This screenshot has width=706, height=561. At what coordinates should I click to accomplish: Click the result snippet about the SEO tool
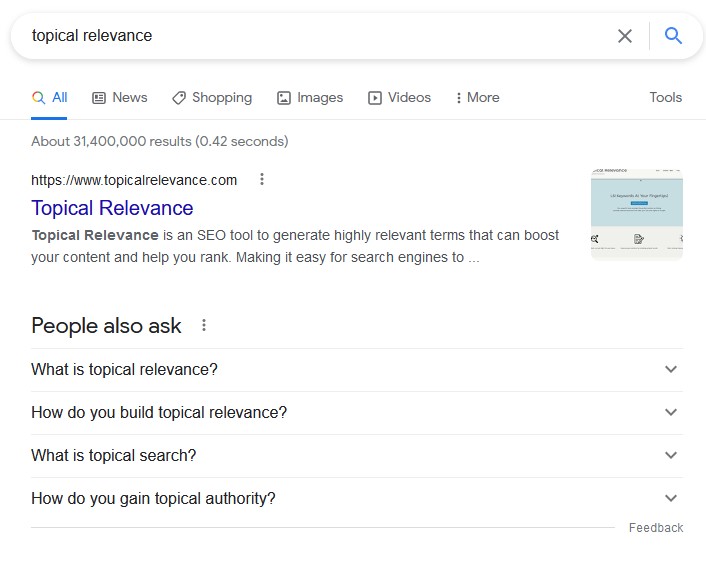pyautogui.click(x=295, y=246)
